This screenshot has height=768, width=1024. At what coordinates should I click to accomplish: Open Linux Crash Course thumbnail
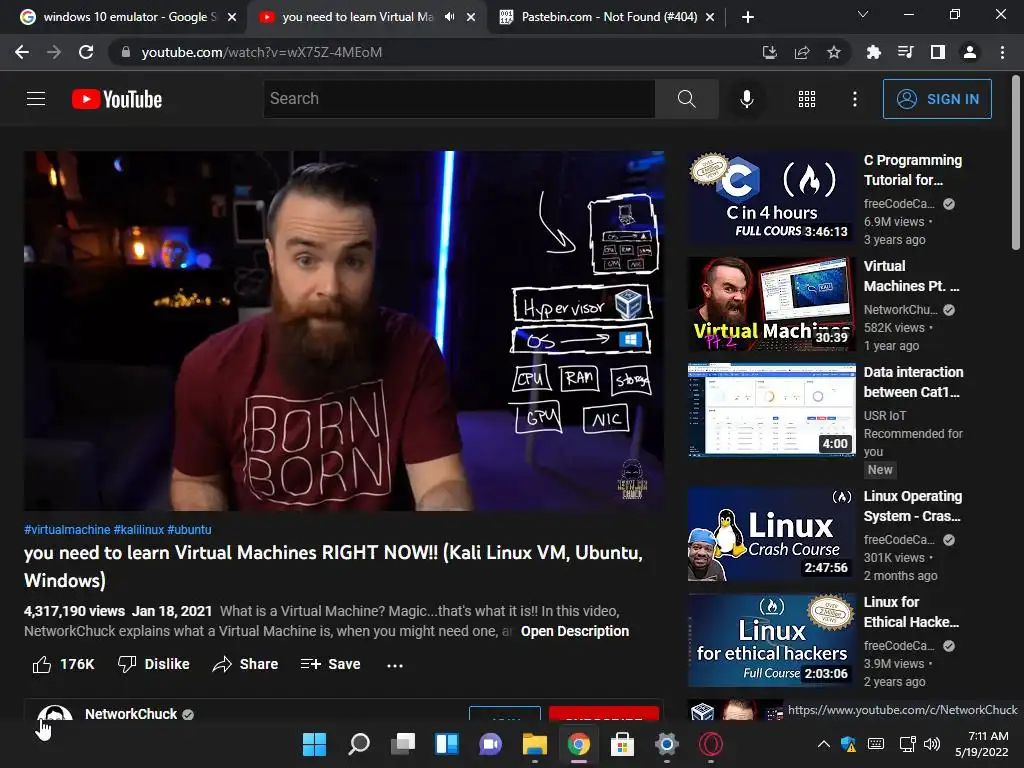pos(771,534)
